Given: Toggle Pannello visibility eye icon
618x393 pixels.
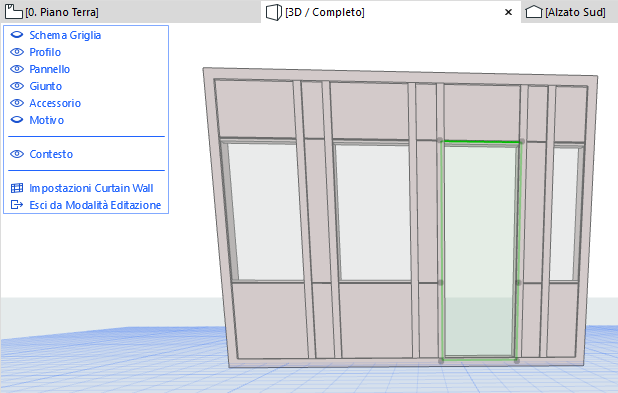Looking at the screenshot, I should 17,69.
